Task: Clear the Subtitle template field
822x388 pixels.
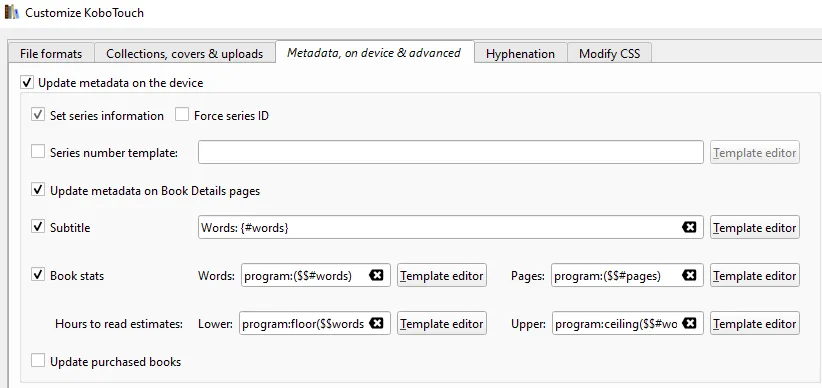Action: coord(689,228)
